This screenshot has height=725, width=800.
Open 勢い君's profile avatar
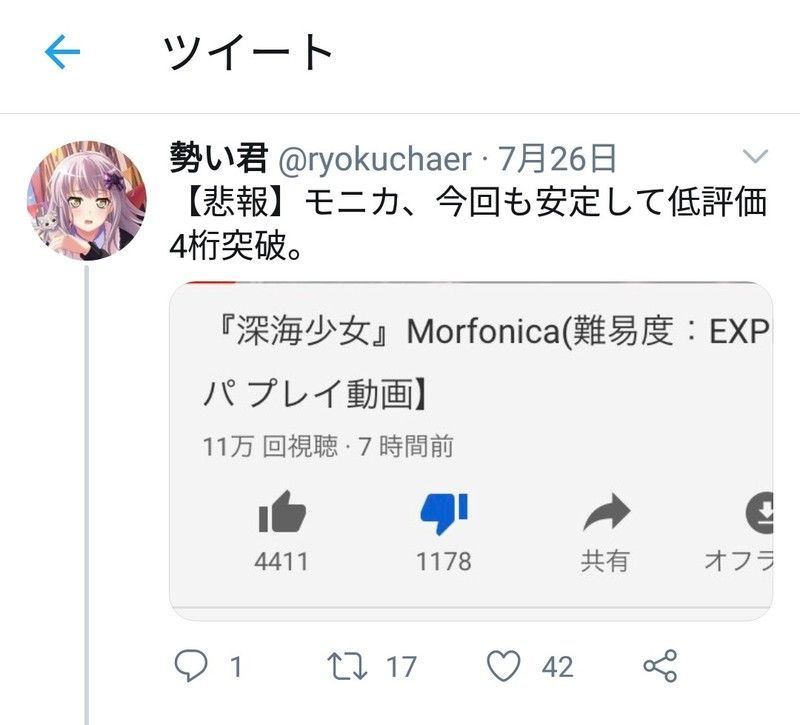(87, 201)
